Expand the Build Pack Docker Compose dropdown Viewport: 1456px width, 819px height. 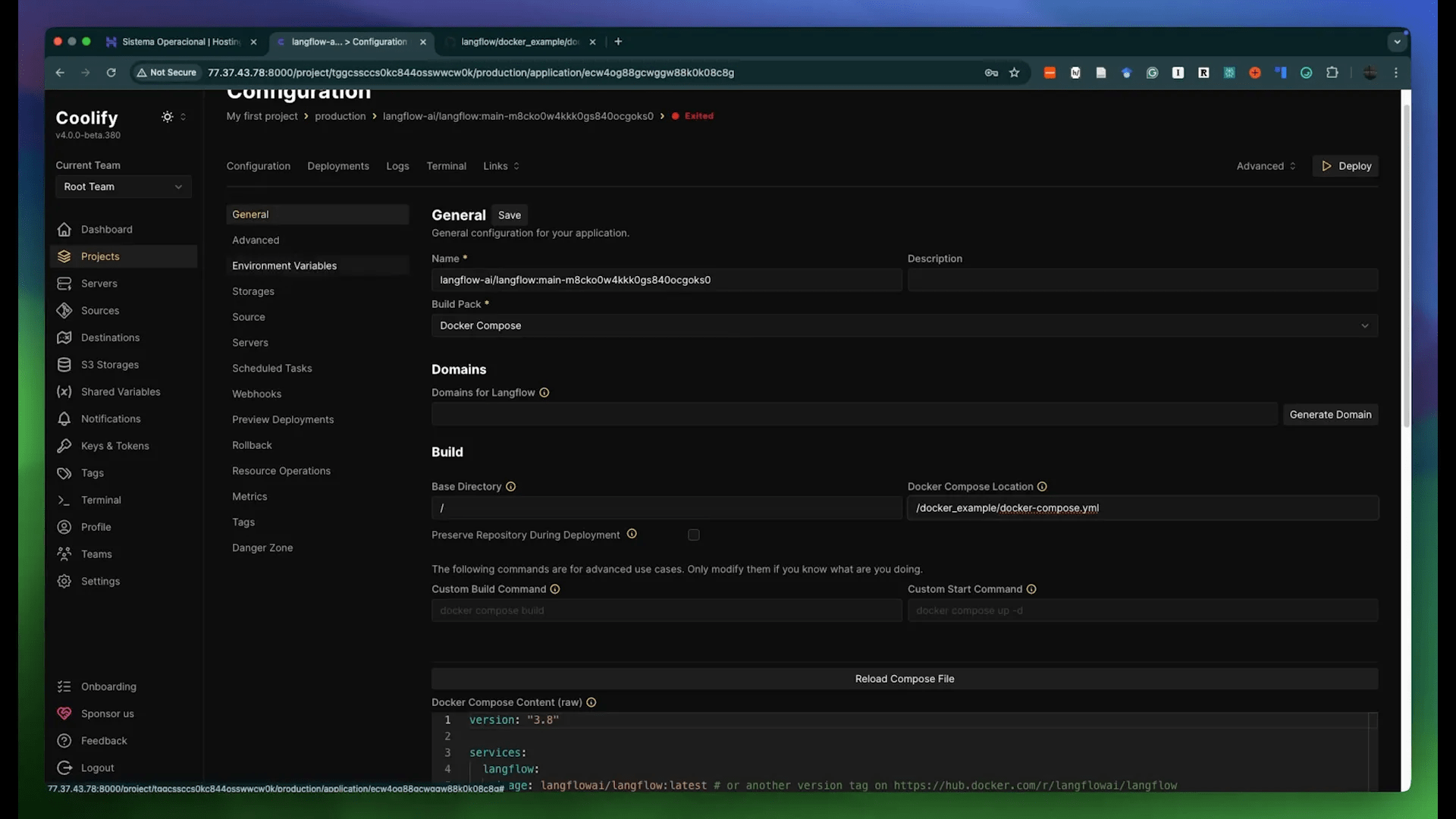click(904, 325)
